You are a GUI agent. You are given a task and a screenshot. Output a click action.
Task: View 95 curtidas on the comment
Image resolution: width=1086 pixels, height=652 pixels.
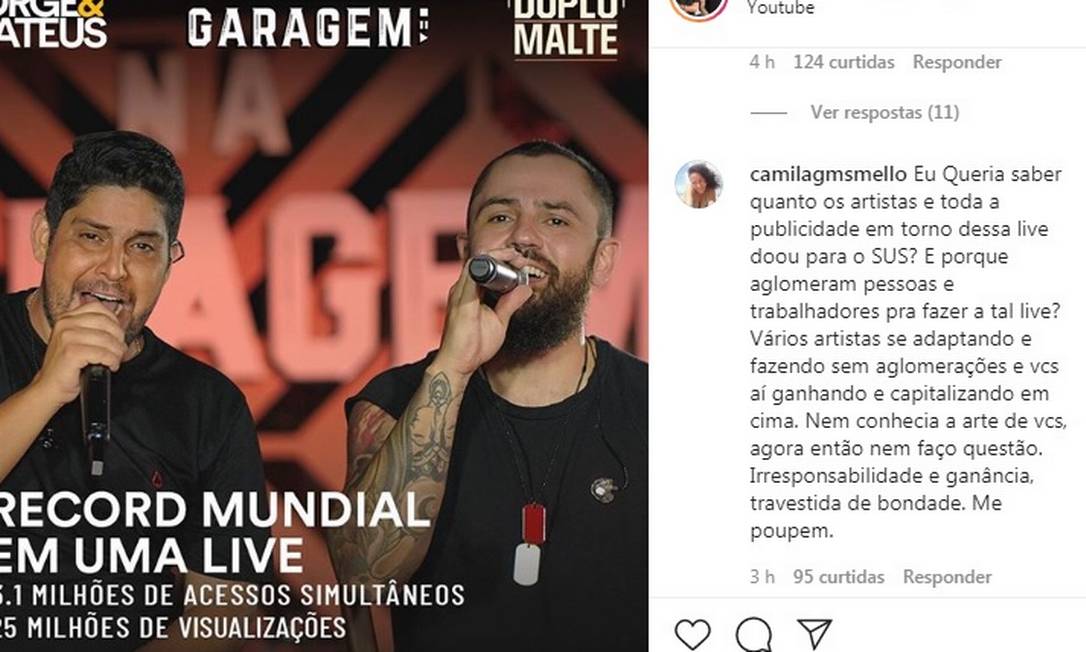click(838, 576)
